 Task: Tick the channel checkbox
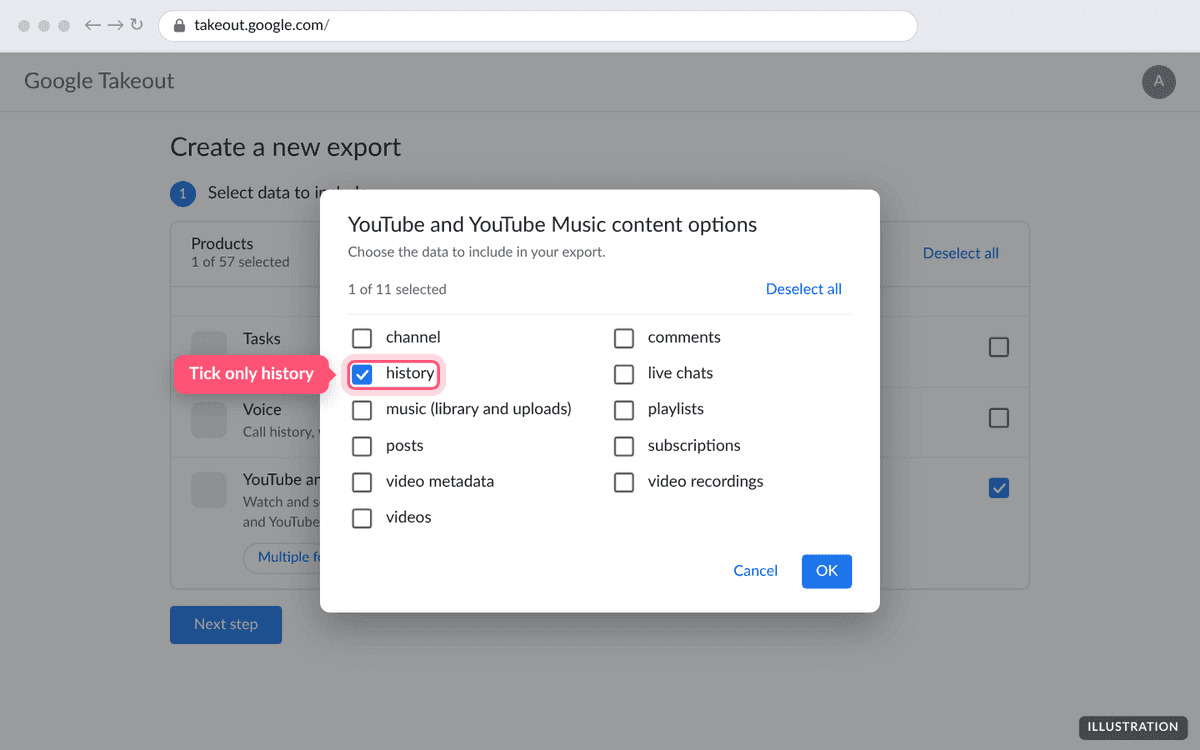[362, 338]
